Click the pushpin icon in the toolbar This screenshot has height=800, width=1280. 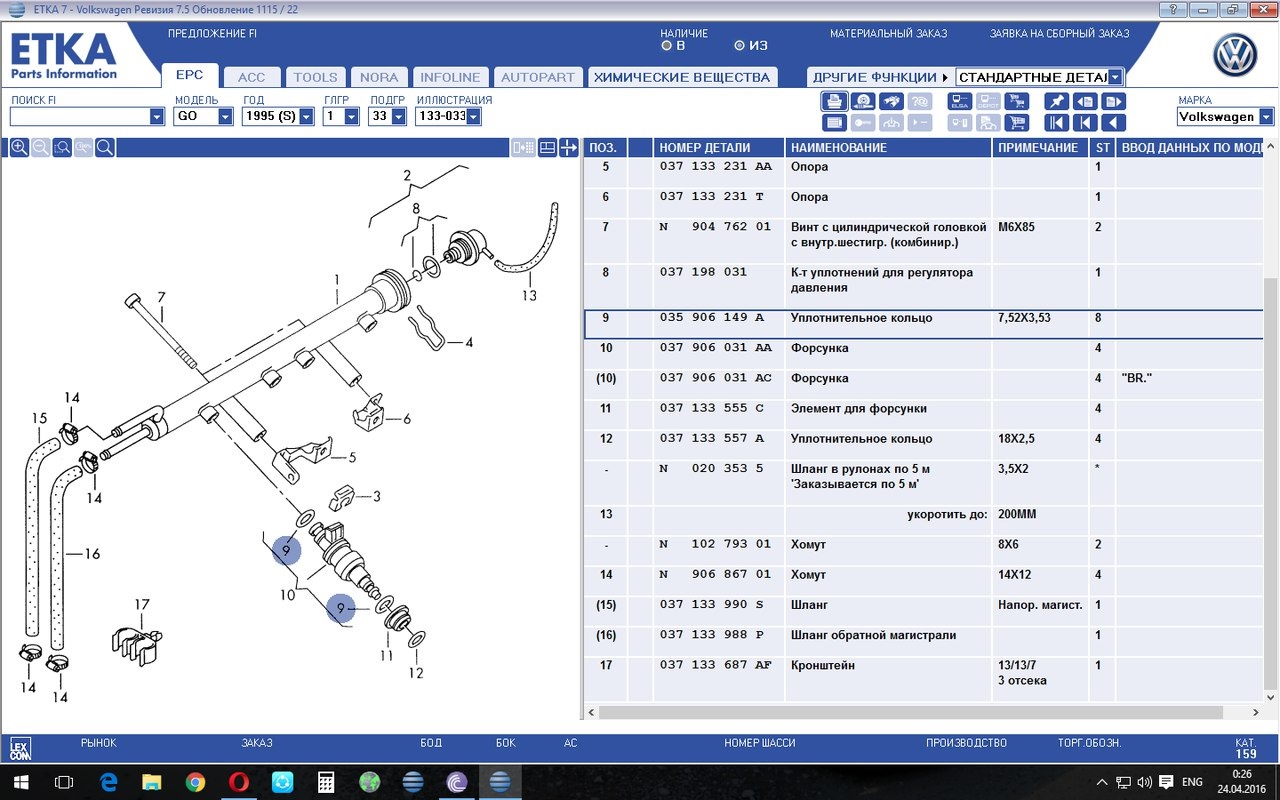click(1056, 101)
